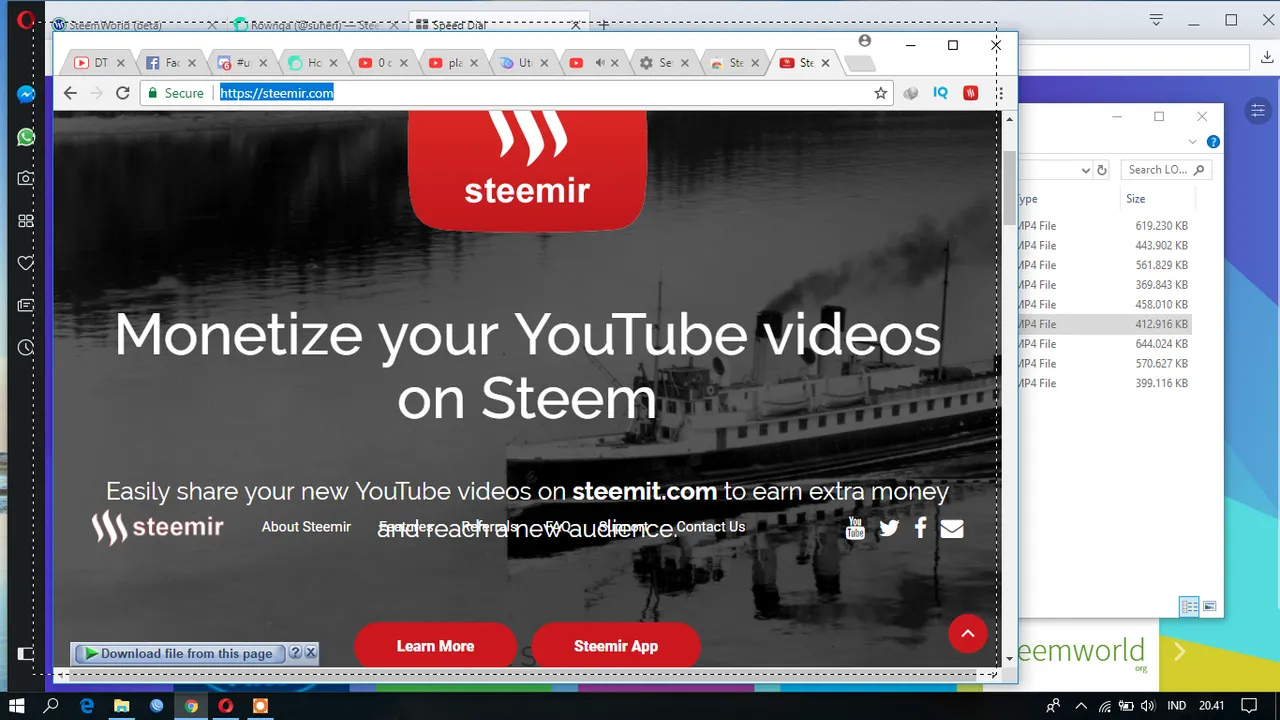Image resolution: width=1280 pixels, height=720 pixels.
Task: Switch File Explorer to large icons view
Action: coord(1209,606)
